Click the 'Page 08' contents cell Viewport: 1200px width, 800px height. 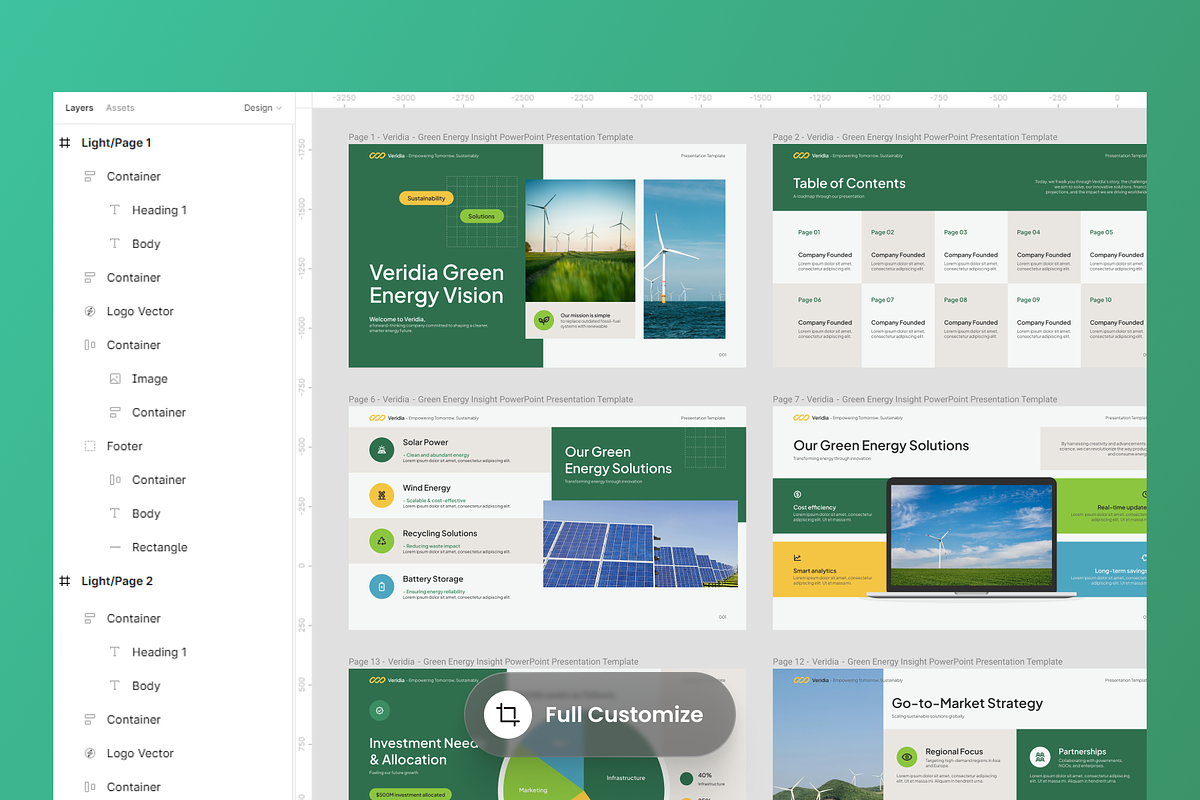pos(970,325)
